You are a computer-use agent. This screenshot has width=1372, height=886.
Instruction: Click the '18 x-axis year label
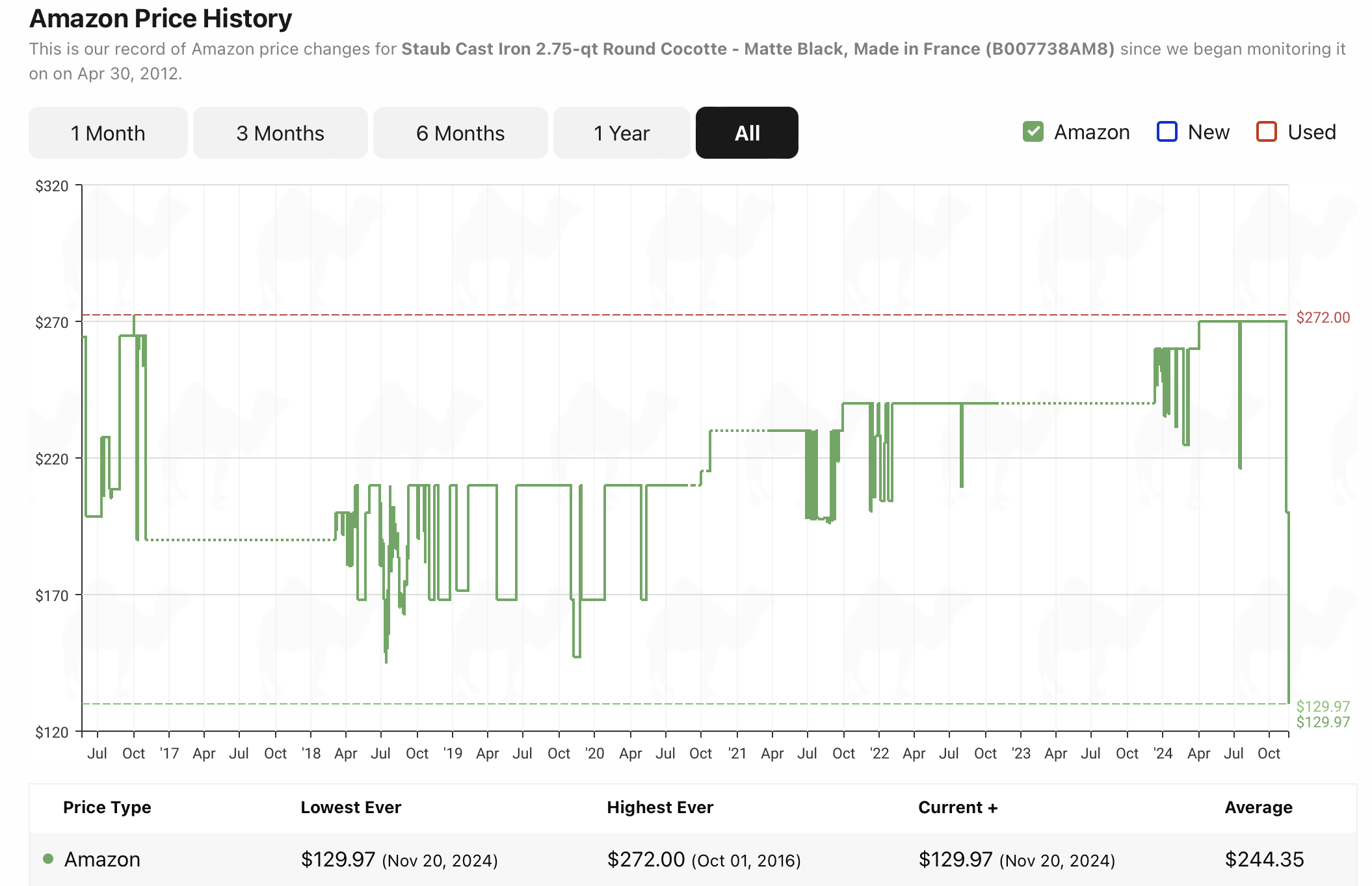[311, 753]
